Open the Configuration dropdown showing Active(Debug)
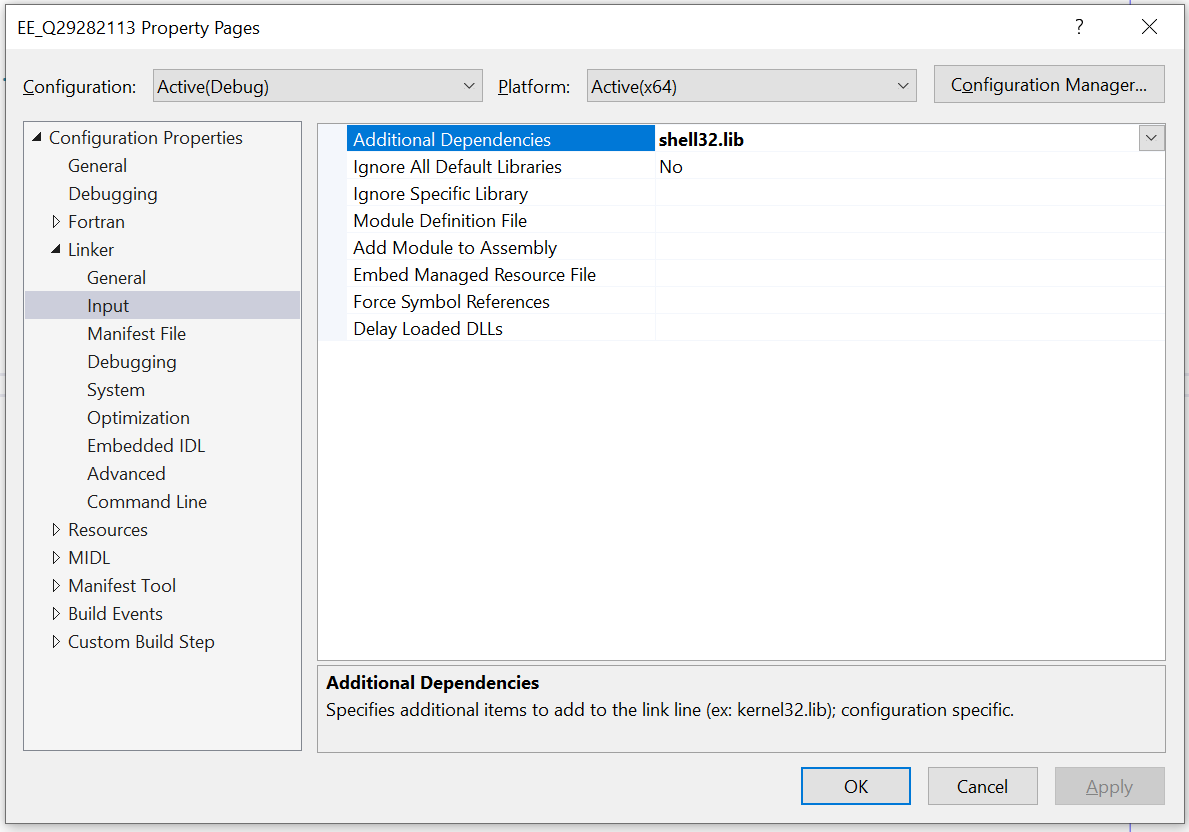This screenshot has width=1189, height=832. (318, 86)
